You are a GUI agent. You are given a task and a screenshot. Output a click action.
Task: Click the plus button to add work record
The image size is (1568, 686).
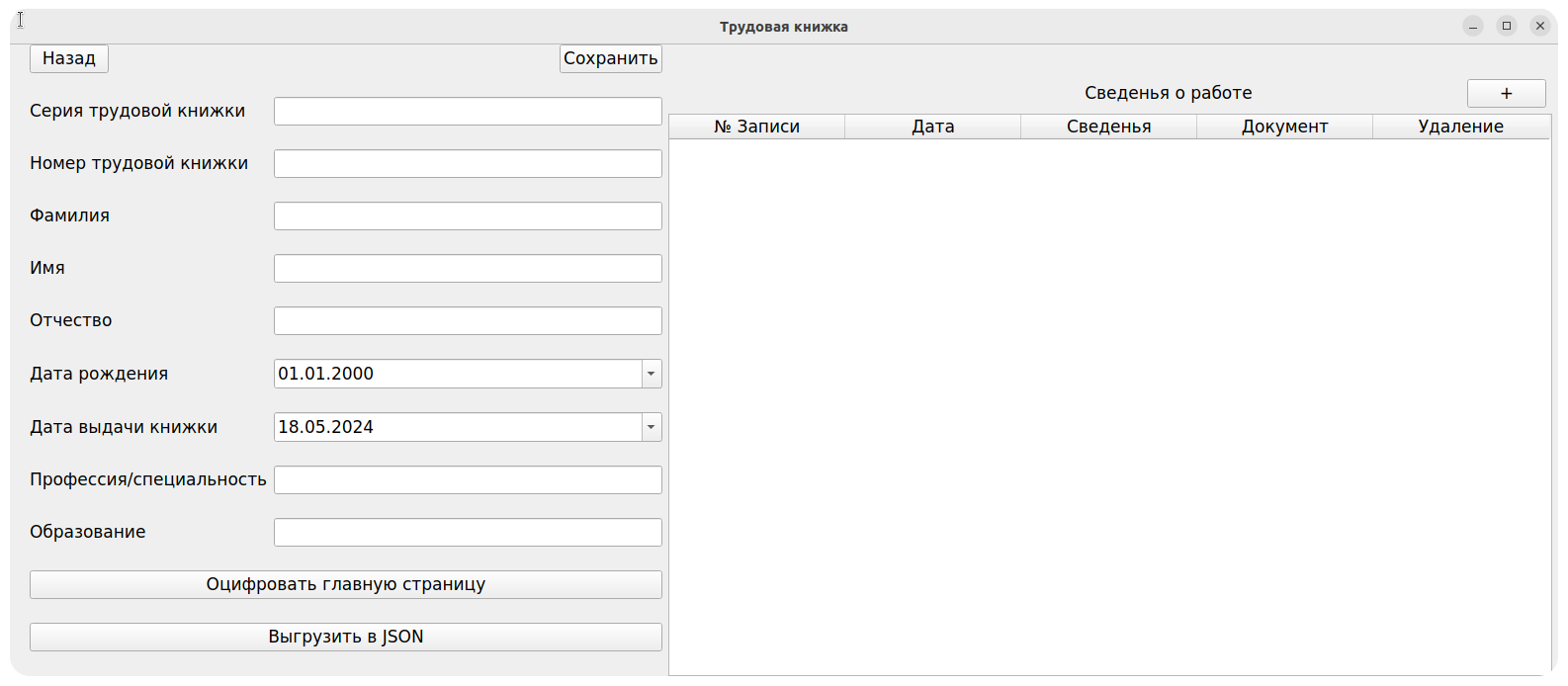coord(1506,93)
